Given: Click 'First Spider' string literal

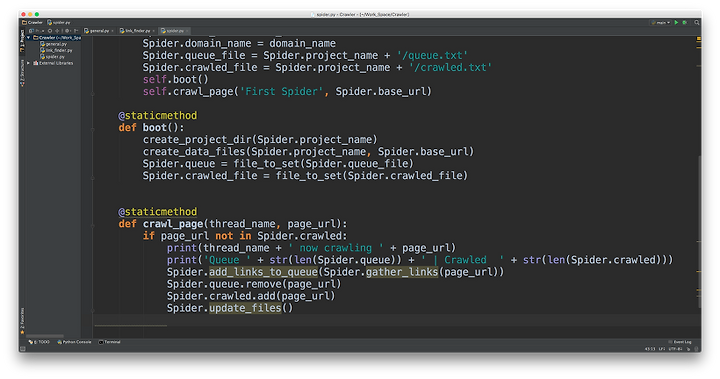Looking at the screenshot, I should coord(281,91).
